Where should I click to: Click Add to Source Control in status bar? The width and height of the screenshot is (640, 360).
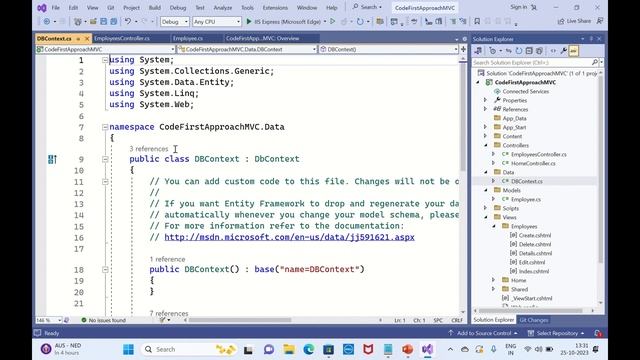(483, 333)
